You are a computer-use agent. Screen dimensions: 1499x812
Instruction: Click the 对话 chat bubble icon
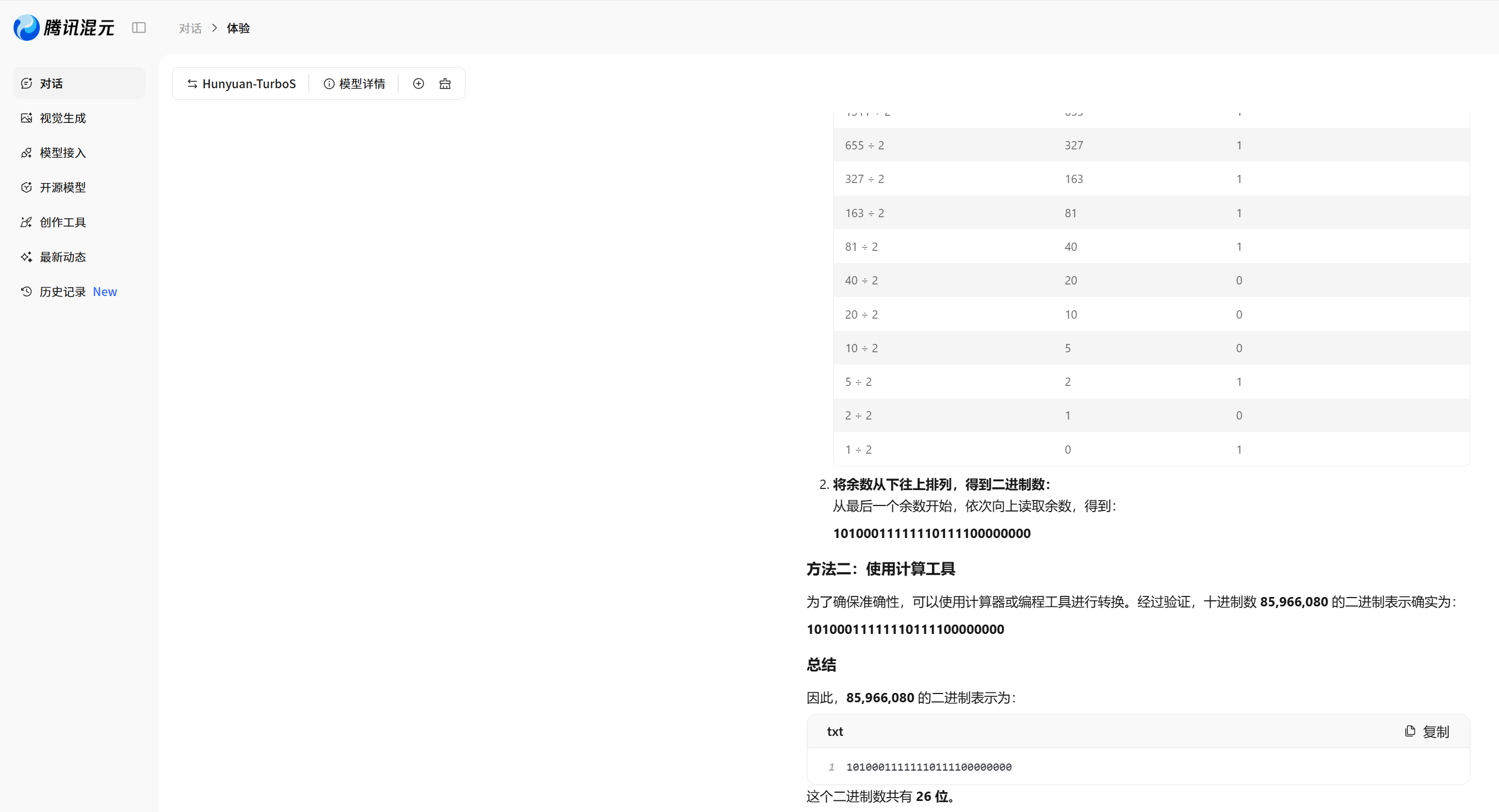(x=26, y=83)
